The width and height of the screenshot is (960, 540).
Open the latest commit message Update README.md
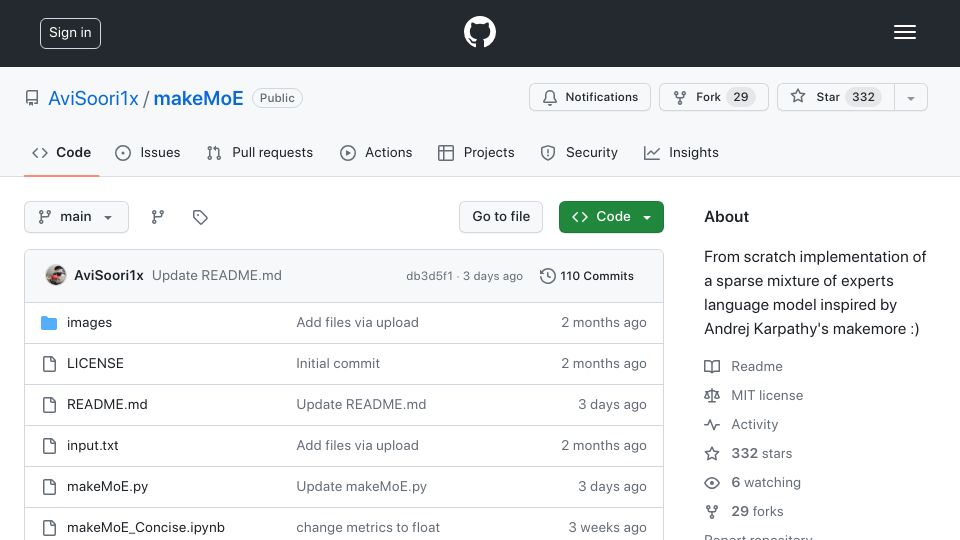[x=217, y=276]
